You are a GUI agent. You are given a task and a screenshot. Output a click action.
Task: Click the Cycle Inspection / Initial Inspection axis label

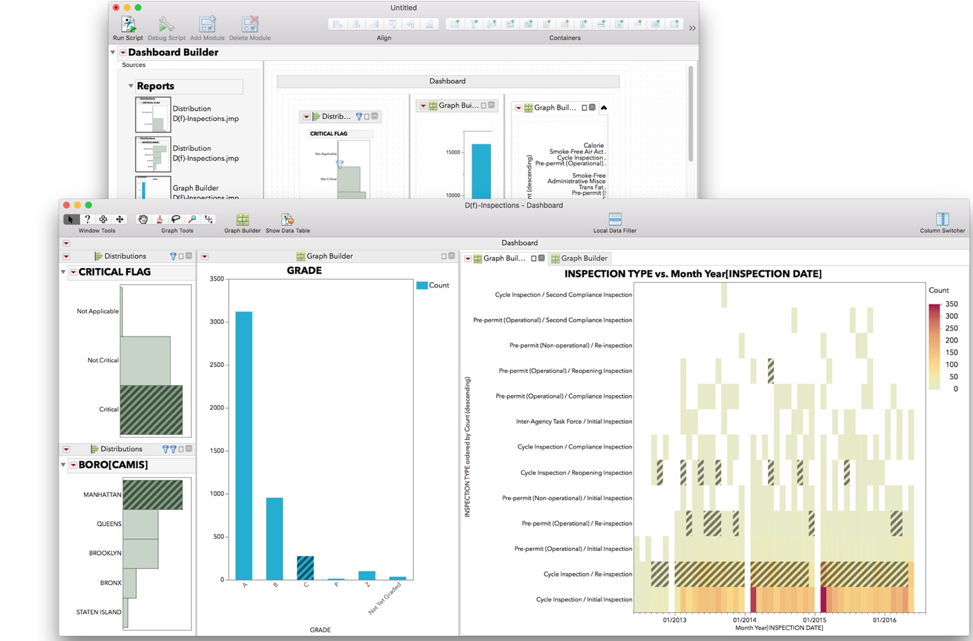point(584,599)
